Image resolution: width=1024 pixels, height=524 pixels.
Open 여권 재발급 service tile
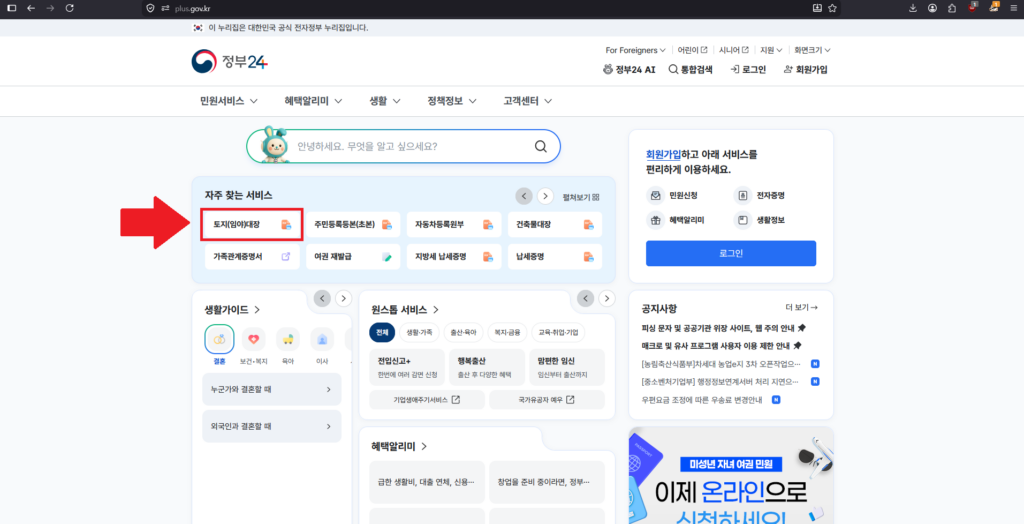353,257
